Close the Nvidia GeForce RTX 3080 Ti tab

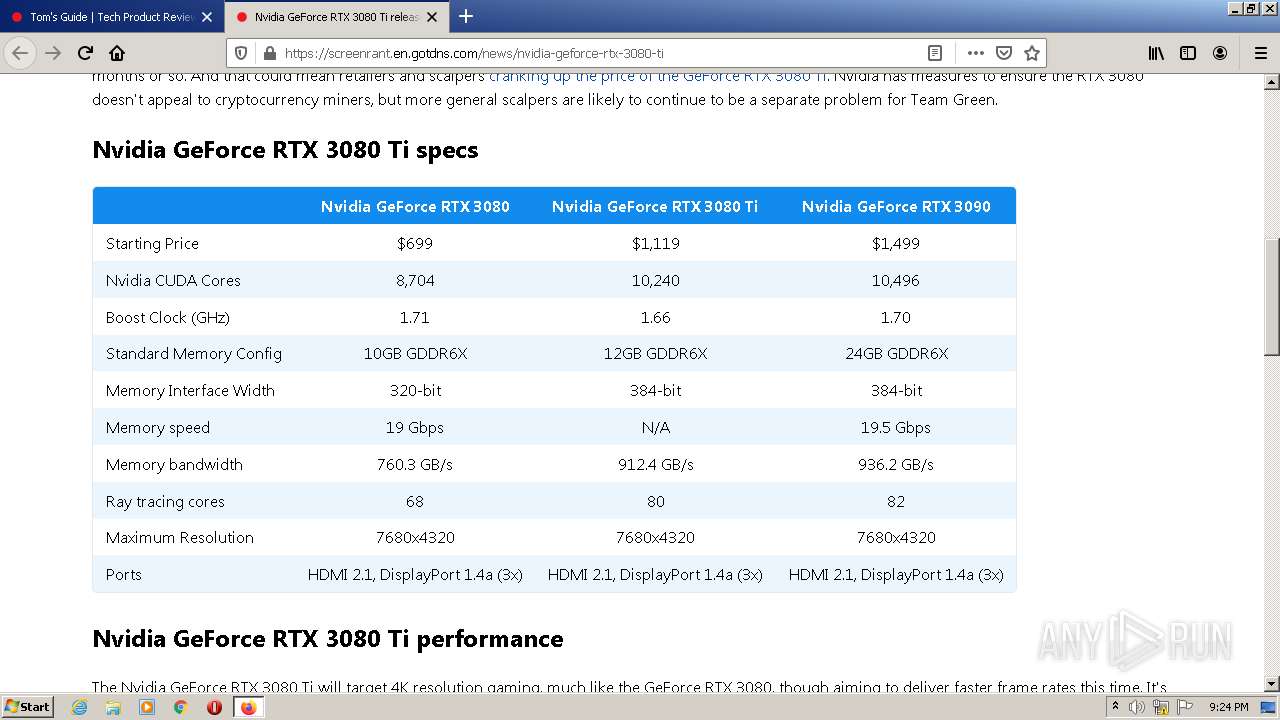pos(432,17)
